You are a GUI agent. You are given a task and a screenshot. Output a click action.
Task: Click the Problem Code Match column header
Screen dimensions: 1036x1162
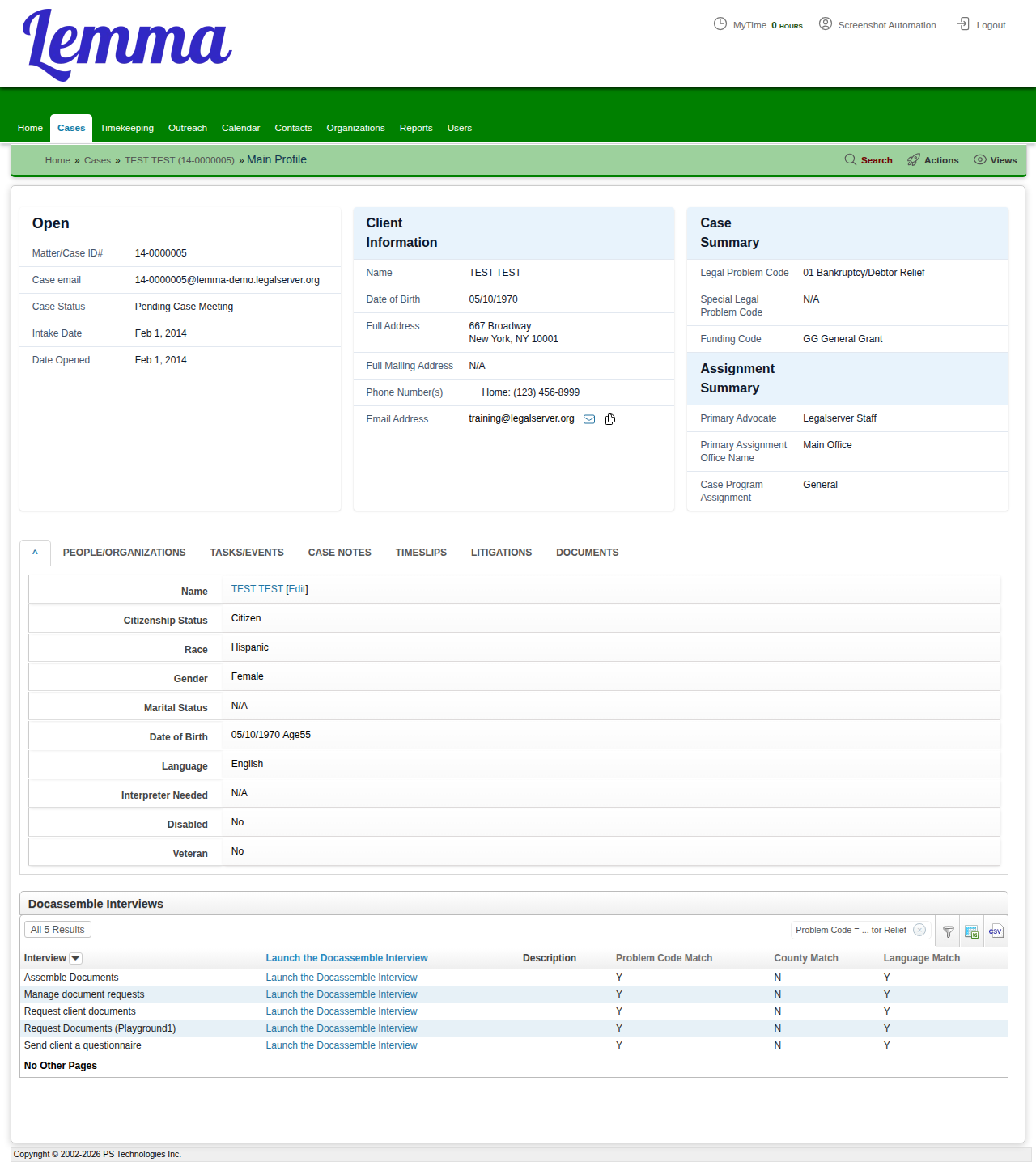click(x=664, y=958)
